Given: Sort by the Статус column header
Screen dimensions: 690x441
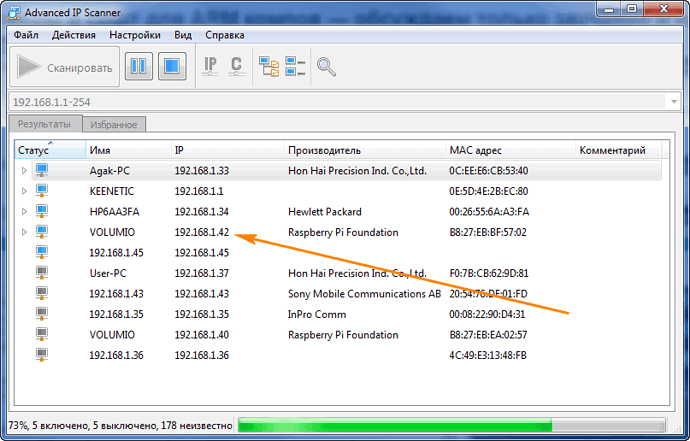Looking at the screenshot, I should tap(50, 150).
